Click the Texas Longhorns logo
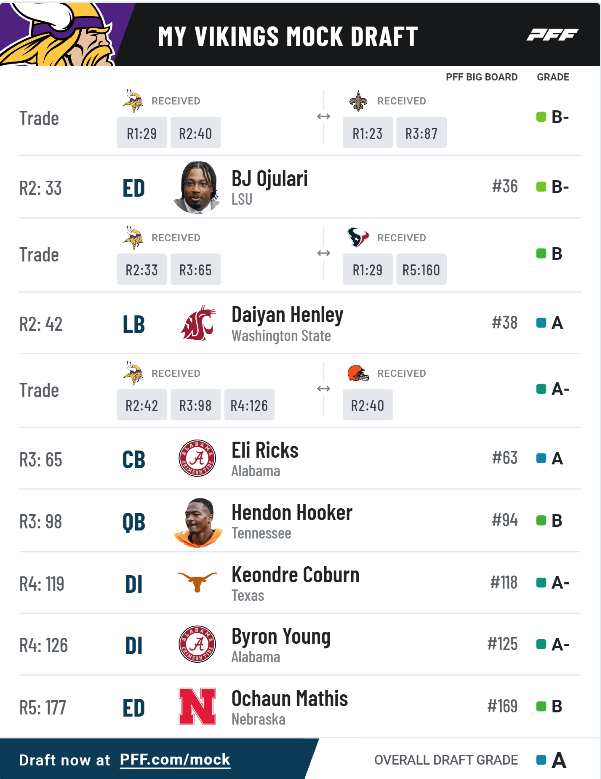The height and width of the screenshot is (779, 601). 197,583
